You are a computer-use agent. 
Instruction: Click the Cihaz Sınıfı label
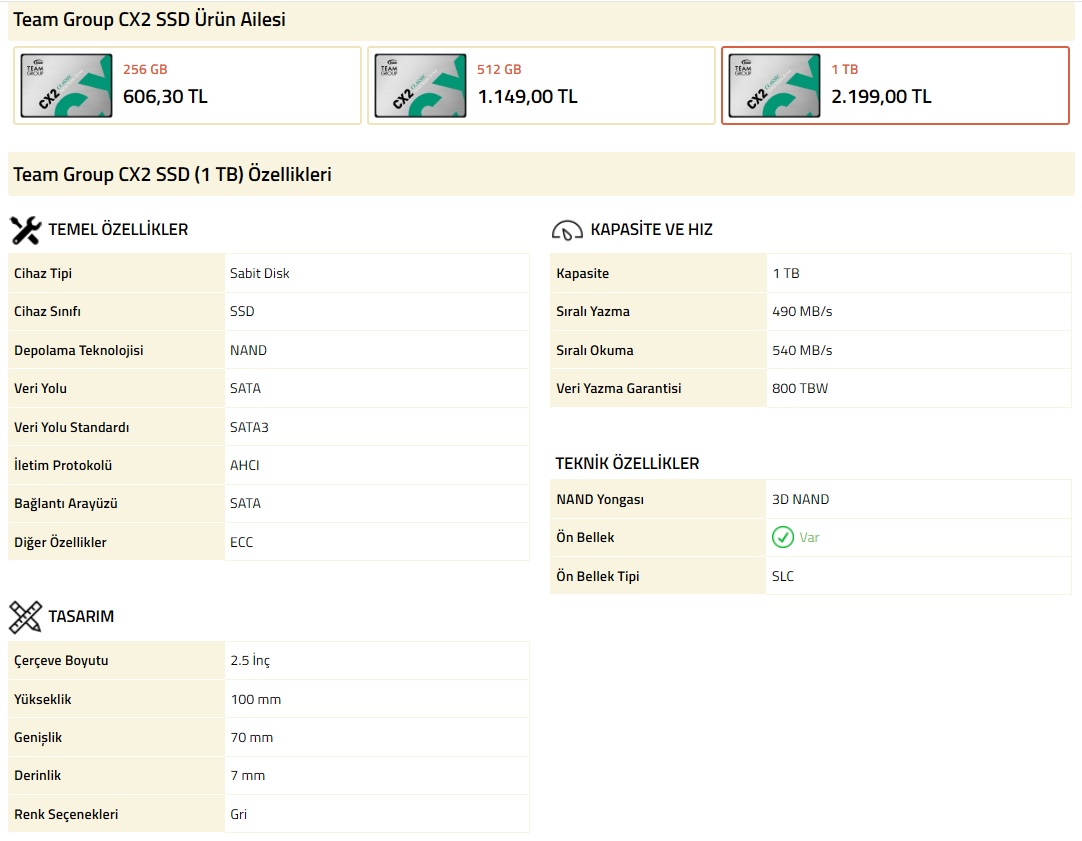(x=47, y=311)
